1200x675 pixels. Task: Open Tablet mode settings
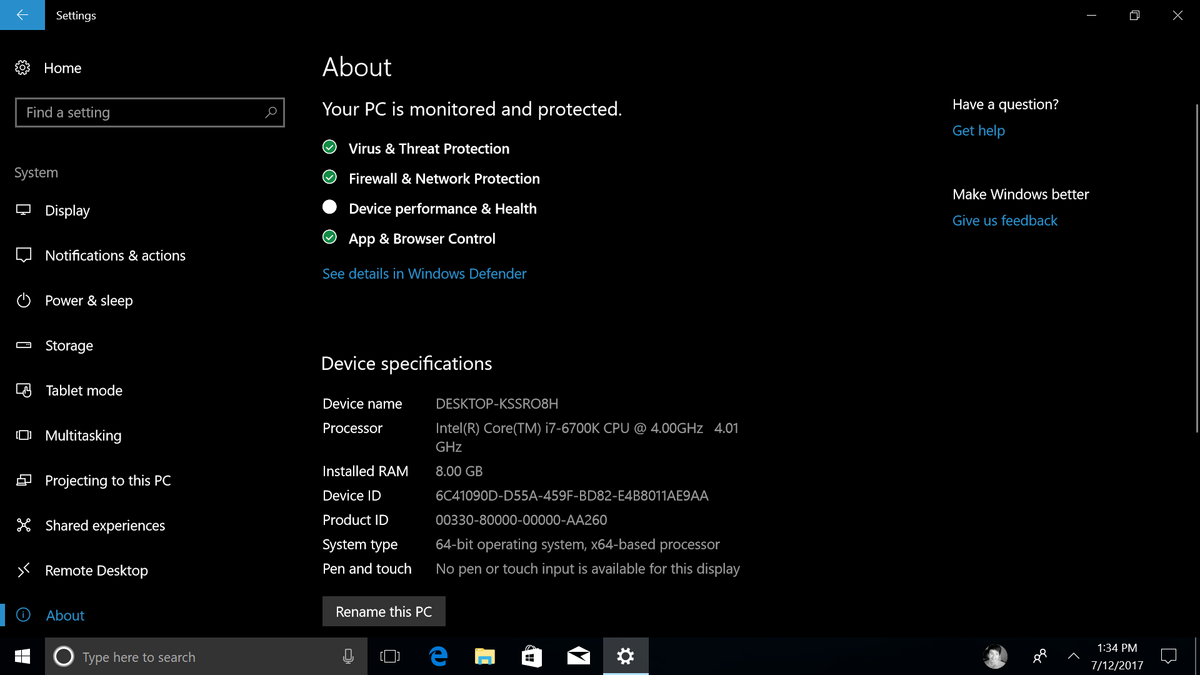[x=24, y=390]
